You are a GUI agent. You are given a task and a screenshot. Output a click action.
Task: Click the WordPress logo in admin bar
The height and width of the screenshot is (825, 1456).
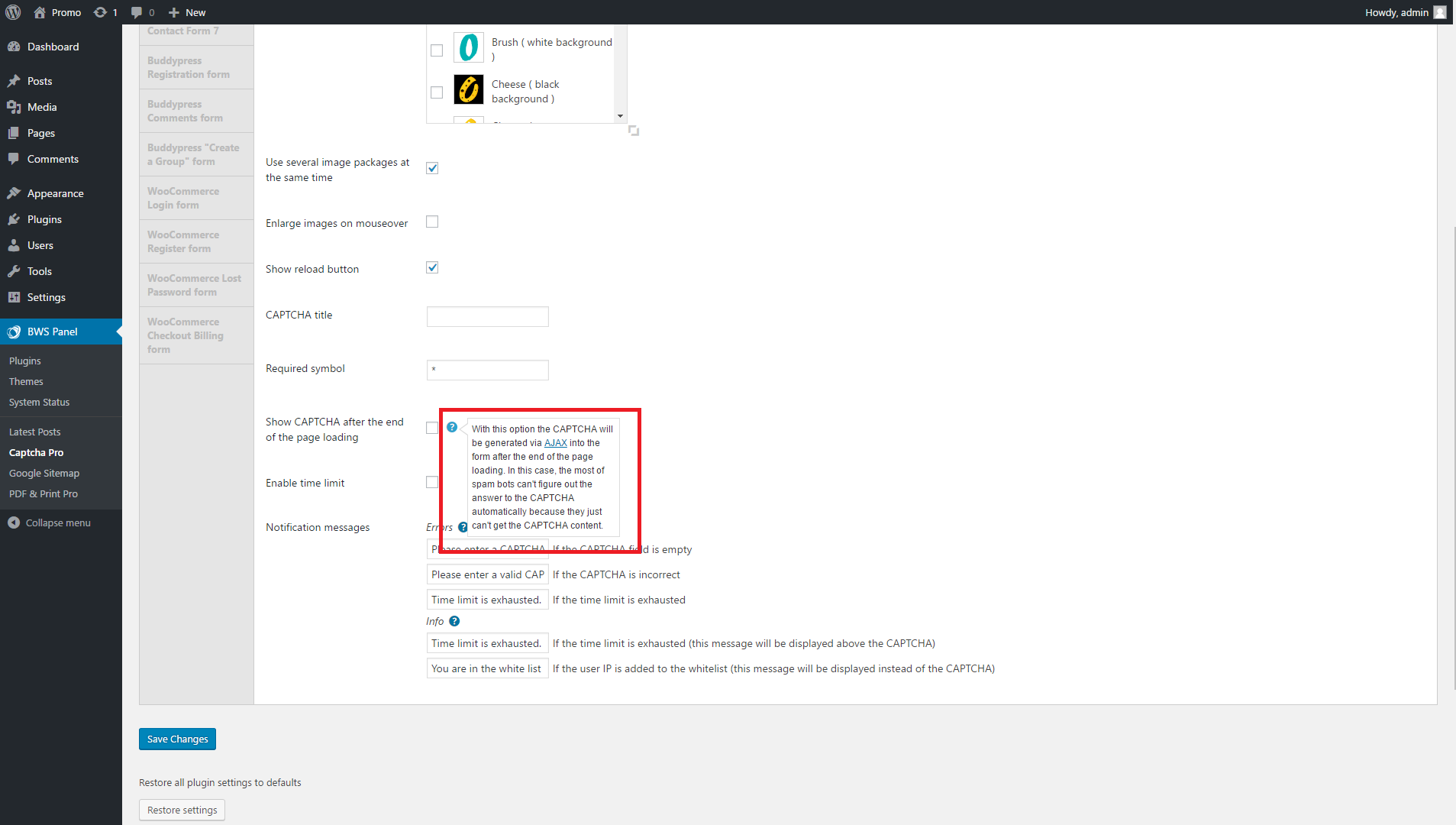[x=14, y=12]
